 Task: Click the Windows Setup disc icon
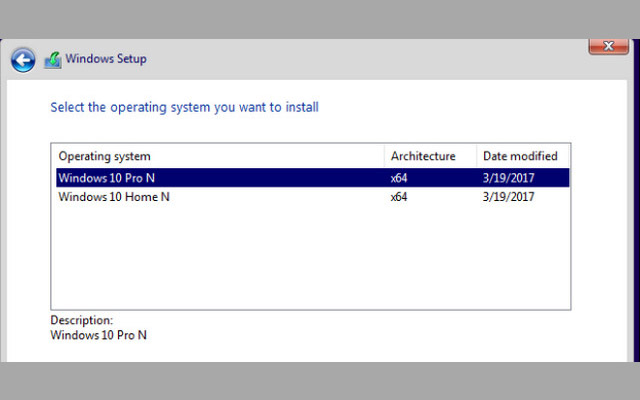tap(53, 59)
